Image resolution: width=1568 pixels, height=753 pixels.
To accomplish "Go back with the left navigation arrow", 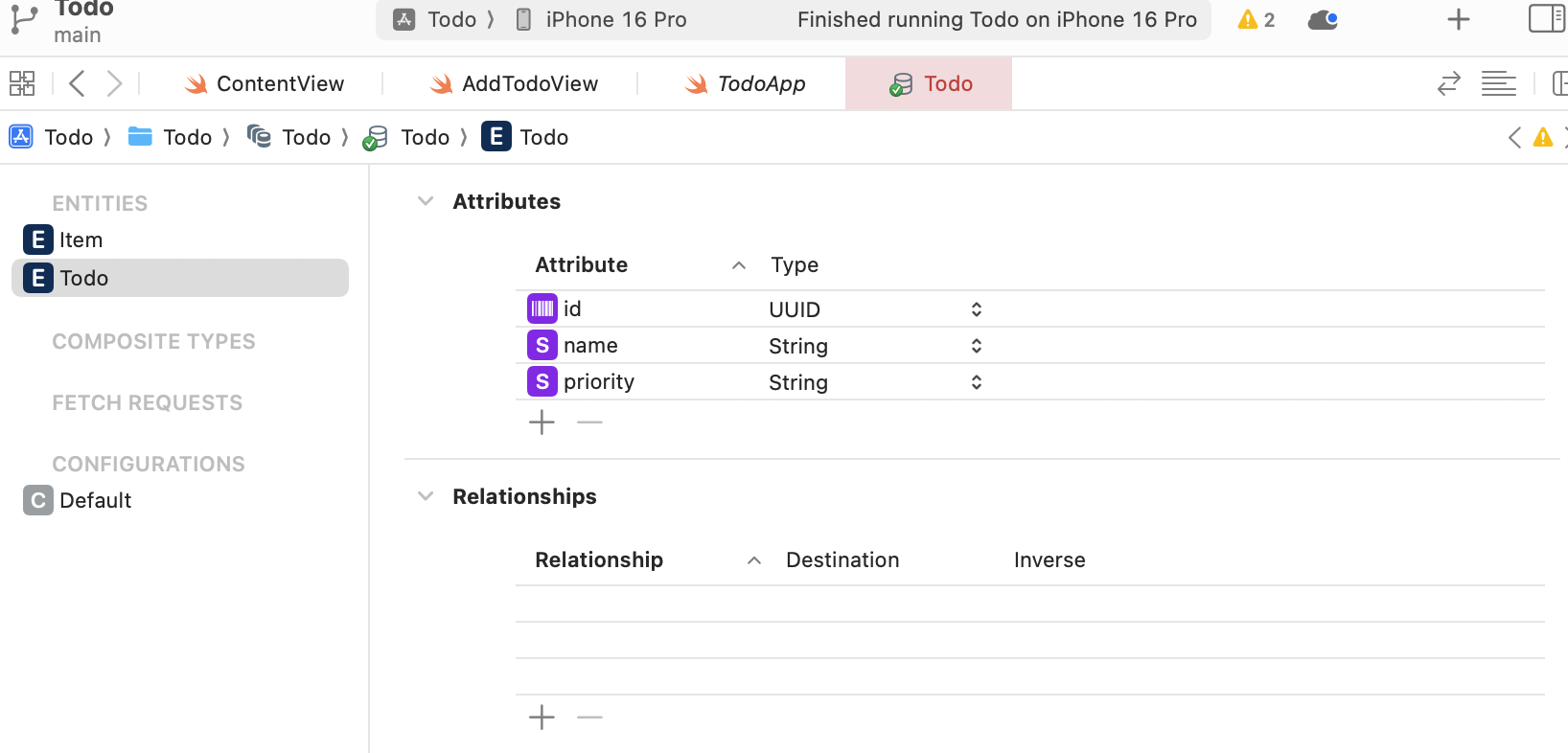I will point(78,83).
